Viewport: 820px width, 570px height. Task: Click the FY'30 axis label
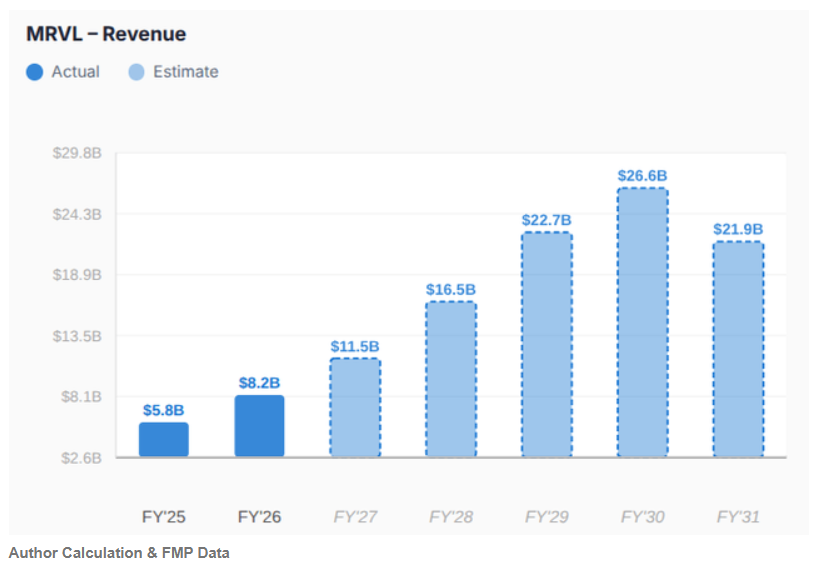(642, 517)
